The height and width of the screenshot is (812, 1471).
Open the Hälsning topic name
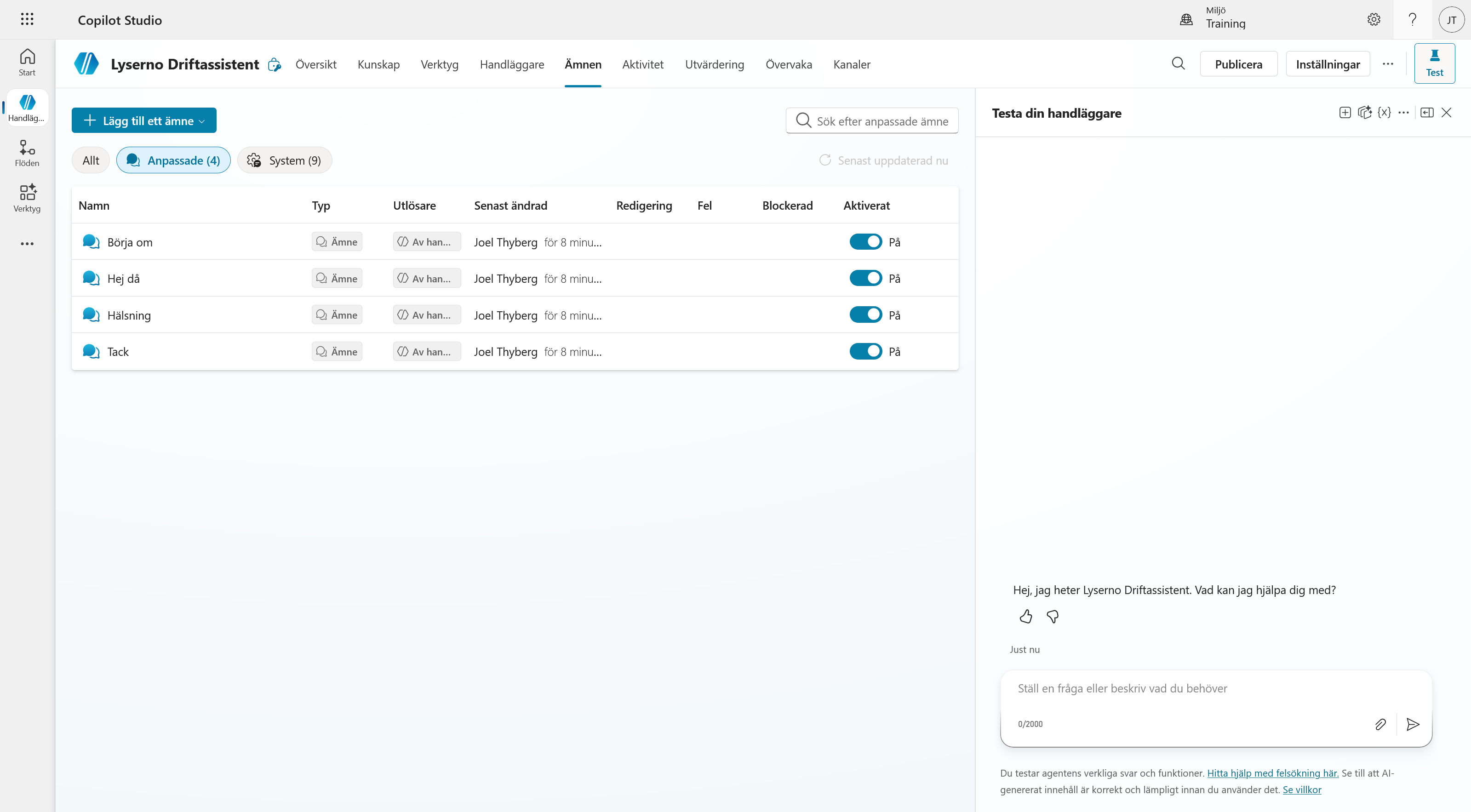129,315
